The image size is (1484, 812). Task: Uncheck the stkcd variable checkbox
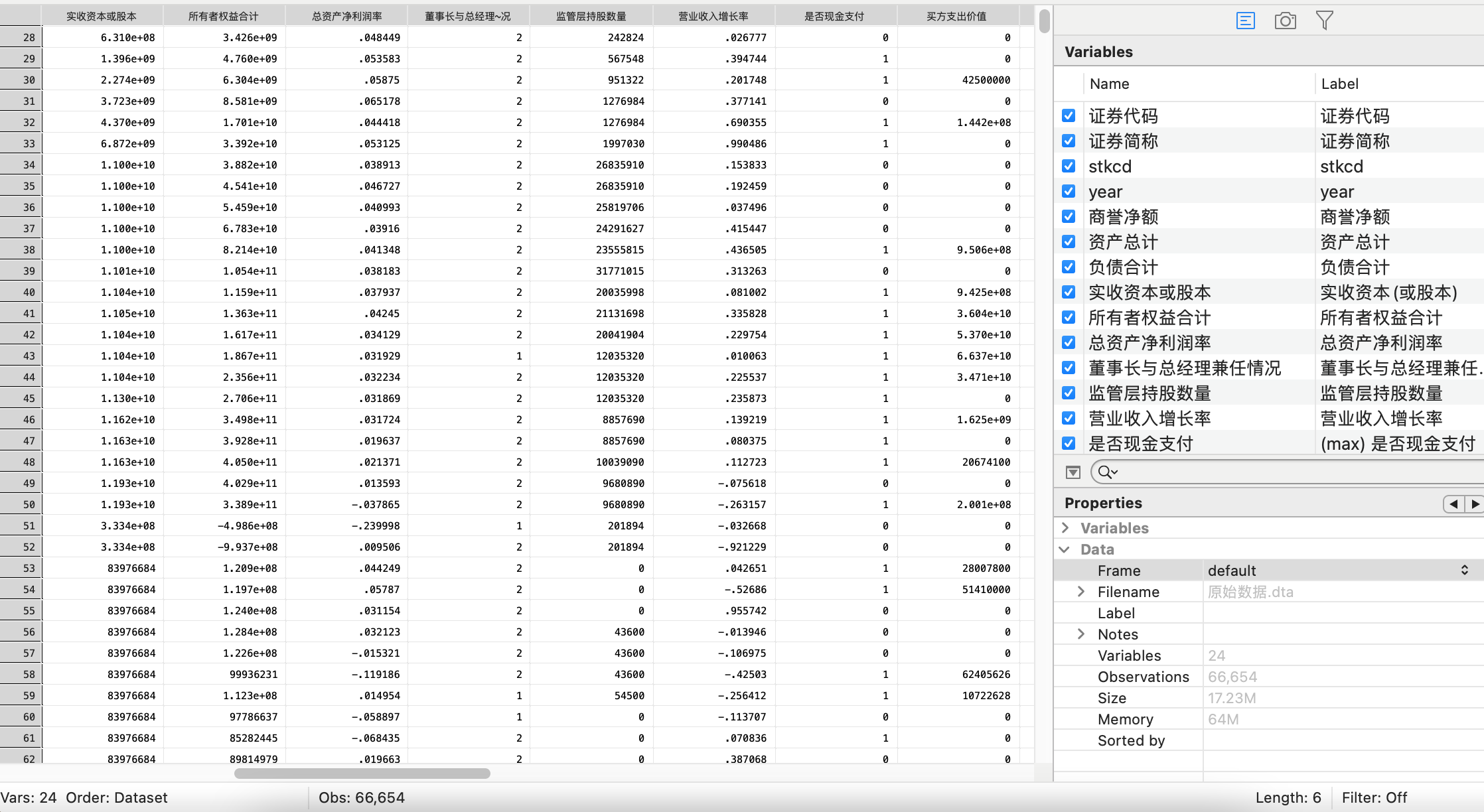(x=1069, y=166)
